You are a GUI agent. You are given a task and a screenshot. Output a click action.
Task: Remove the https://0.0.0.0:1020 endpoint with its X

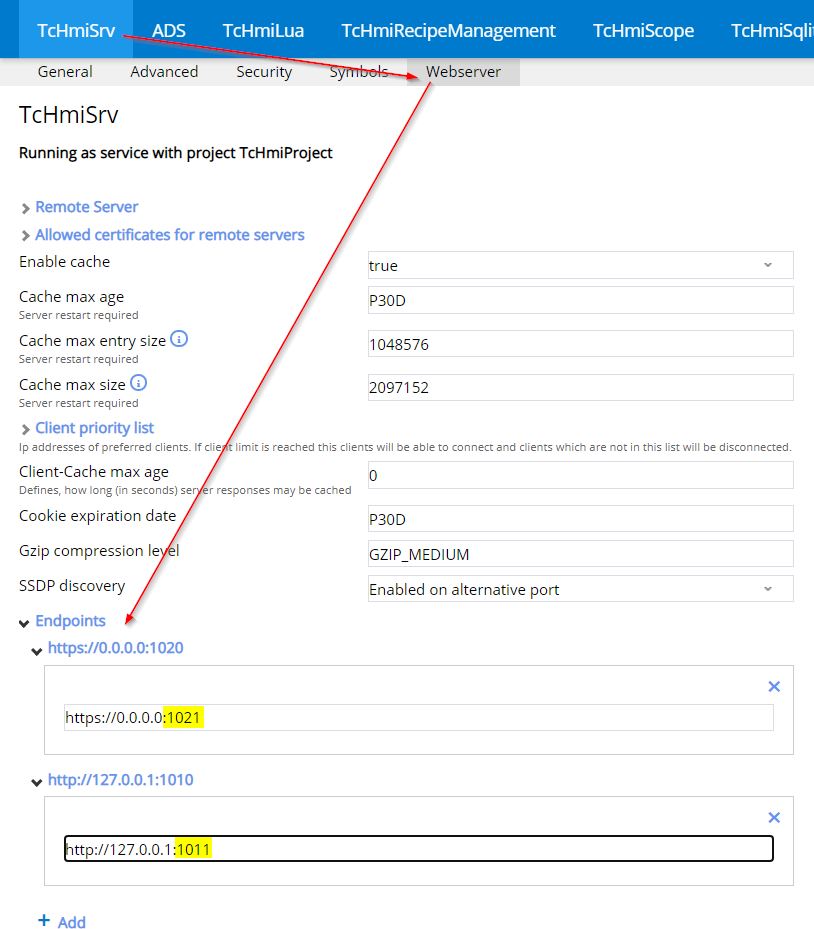[774, 687]
